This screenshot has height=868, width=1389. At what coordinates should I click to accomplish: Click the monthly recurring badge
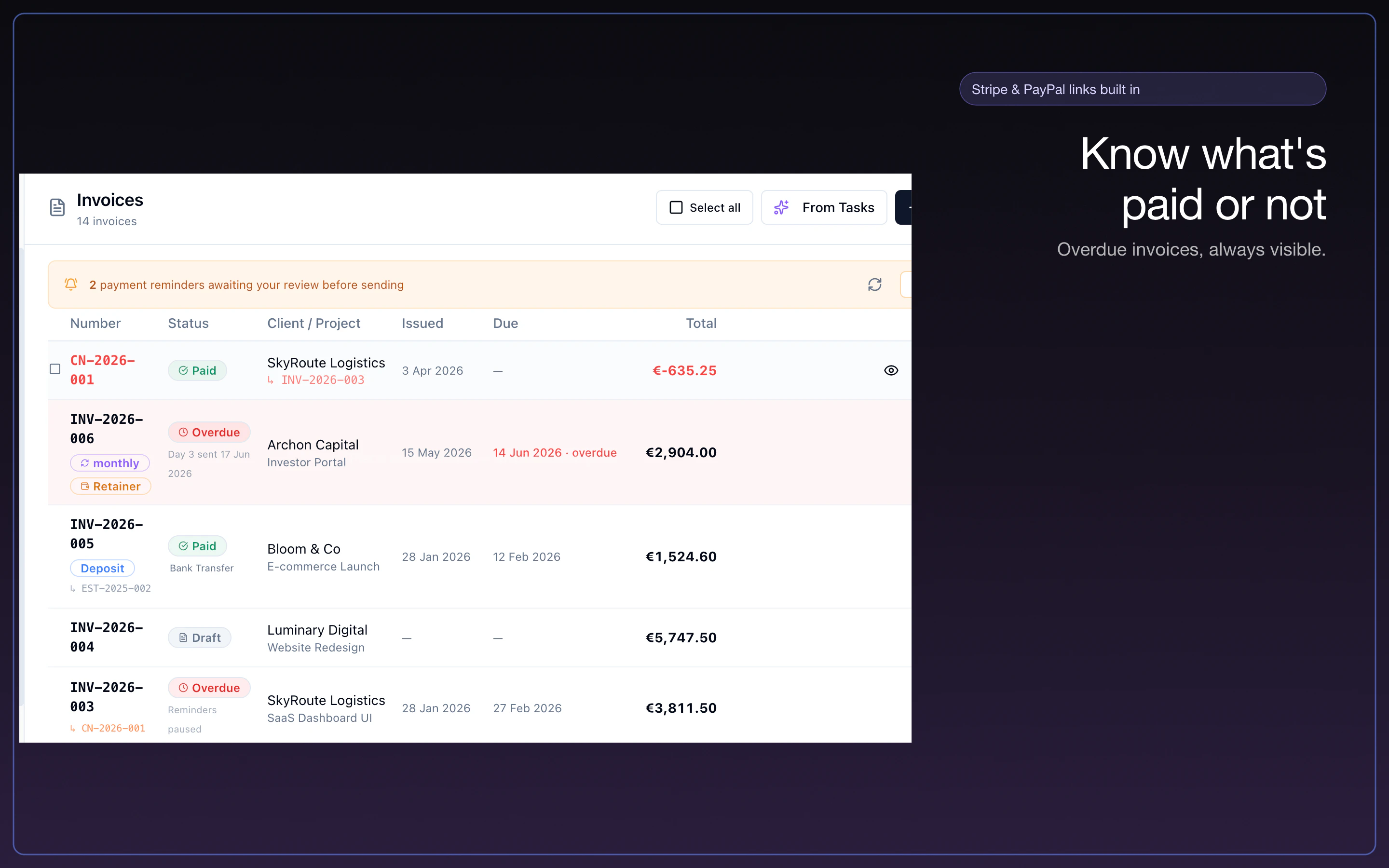click(x=109, y=463)
